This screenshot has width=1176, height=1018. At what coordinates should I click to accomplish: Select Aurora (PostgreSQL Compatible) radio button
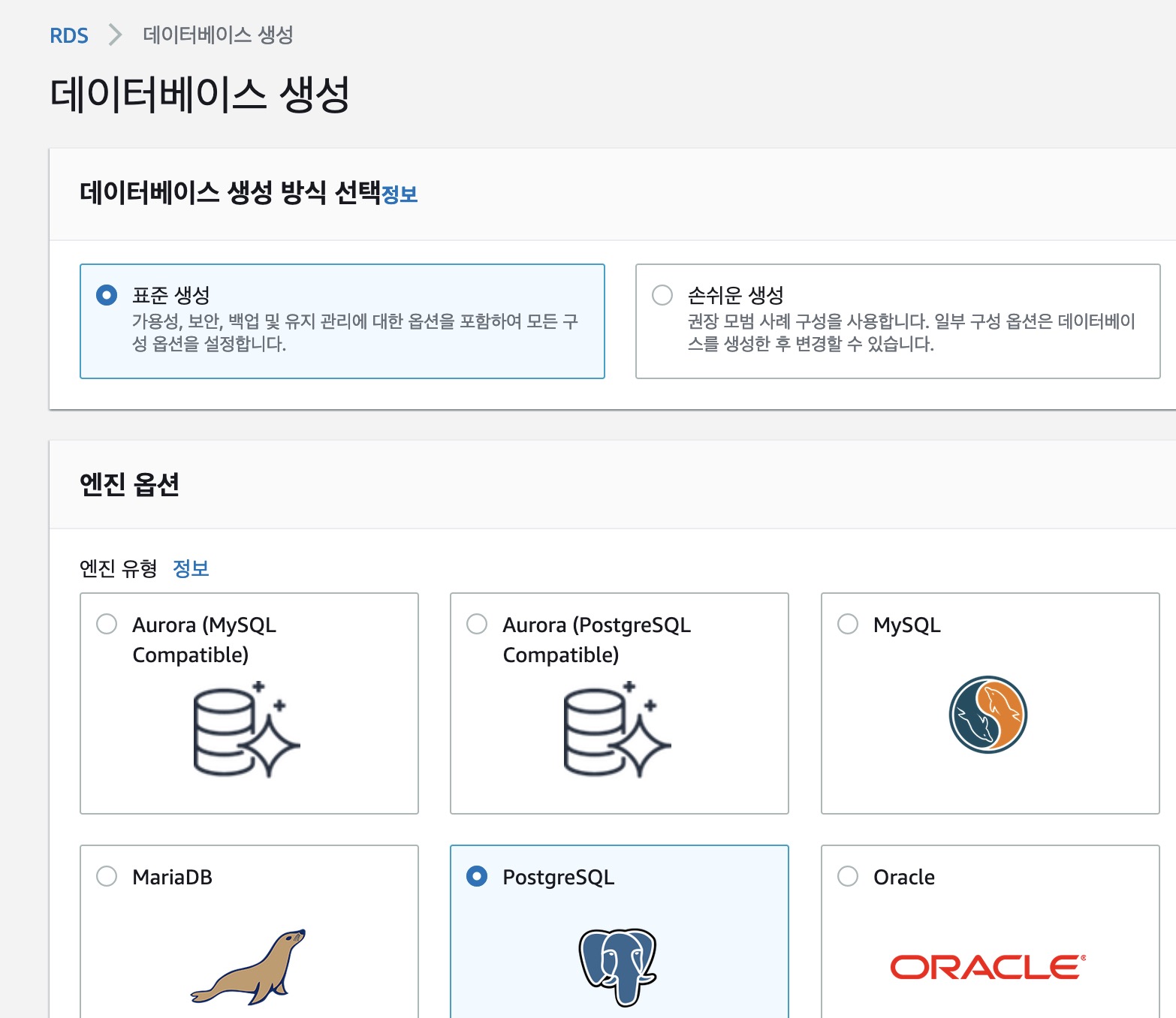477,624
